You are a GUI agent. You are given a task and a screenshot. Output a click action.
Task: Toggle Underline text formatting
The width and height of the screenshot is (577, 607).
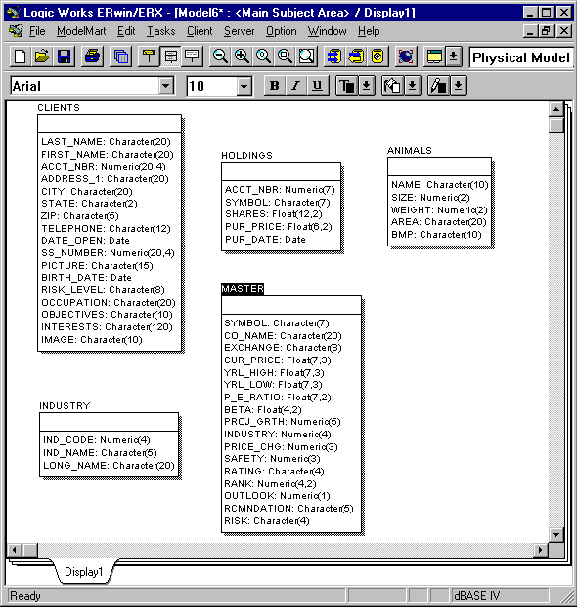click(x=318, y=86)
